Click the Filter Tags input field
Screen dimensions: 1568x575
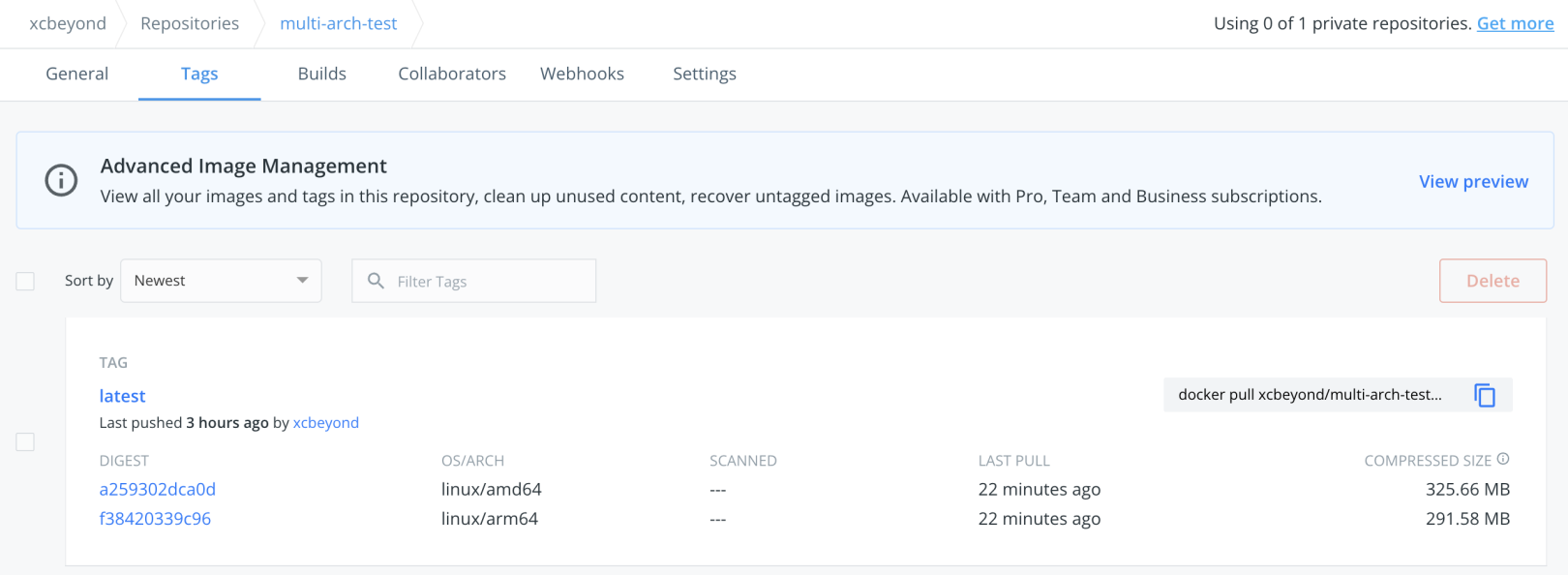(x=474, y=281)
